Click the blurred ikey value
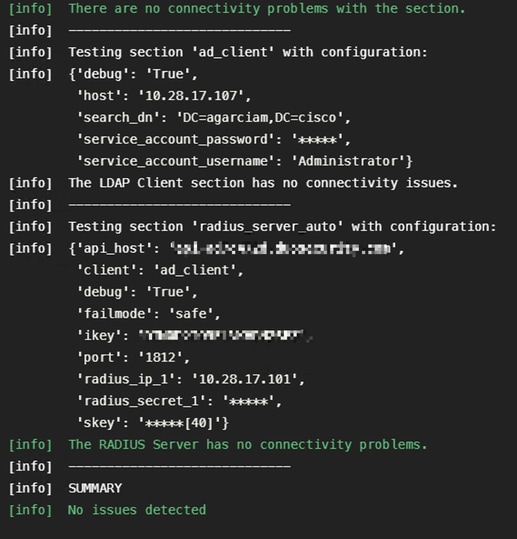 click(222, 335)
